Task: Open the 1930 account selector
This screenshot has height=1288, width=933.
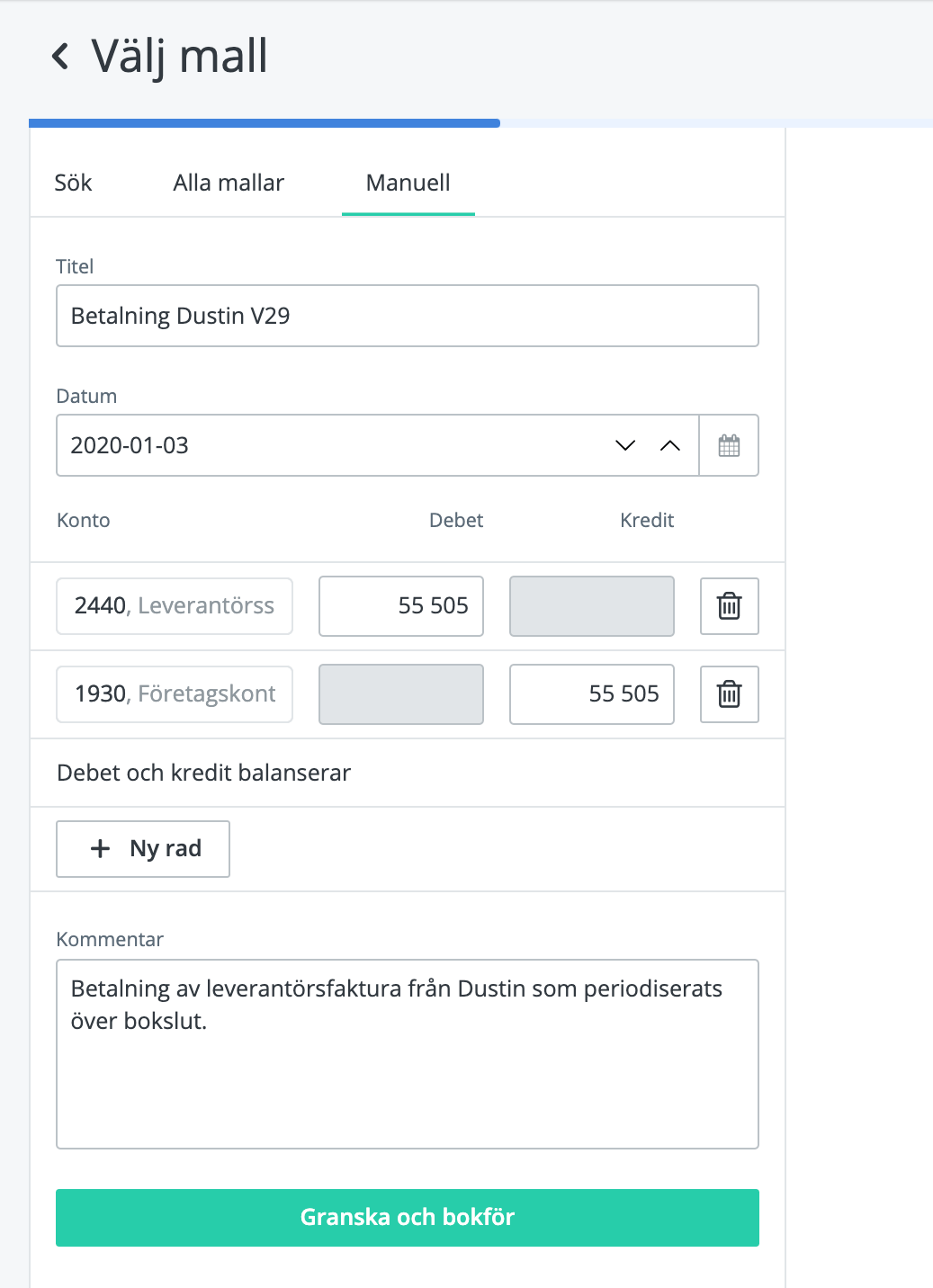Action: coord(175,694)
